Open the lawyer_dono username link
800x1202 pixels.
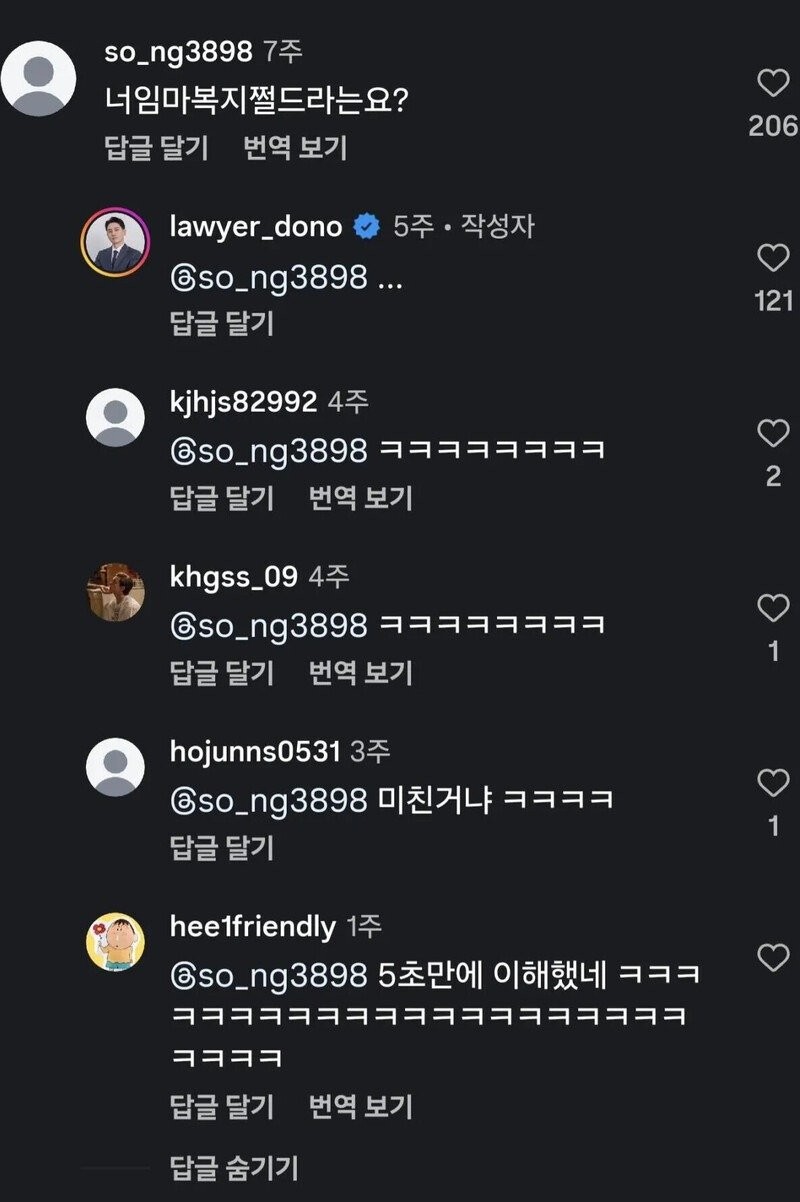(256, 227)
